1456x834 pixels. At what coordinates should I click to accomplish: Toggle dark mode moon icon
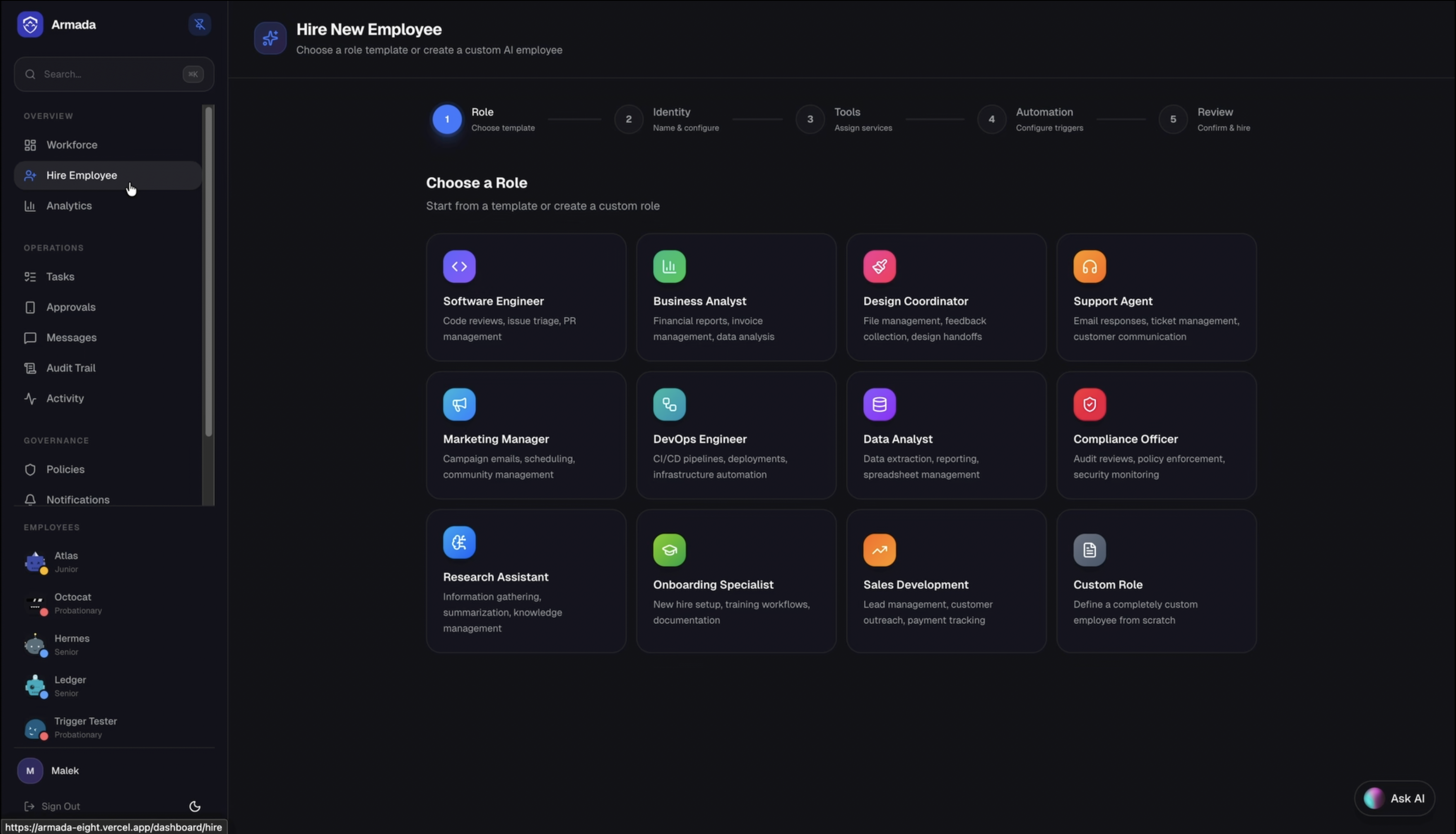tap(195, 806)
